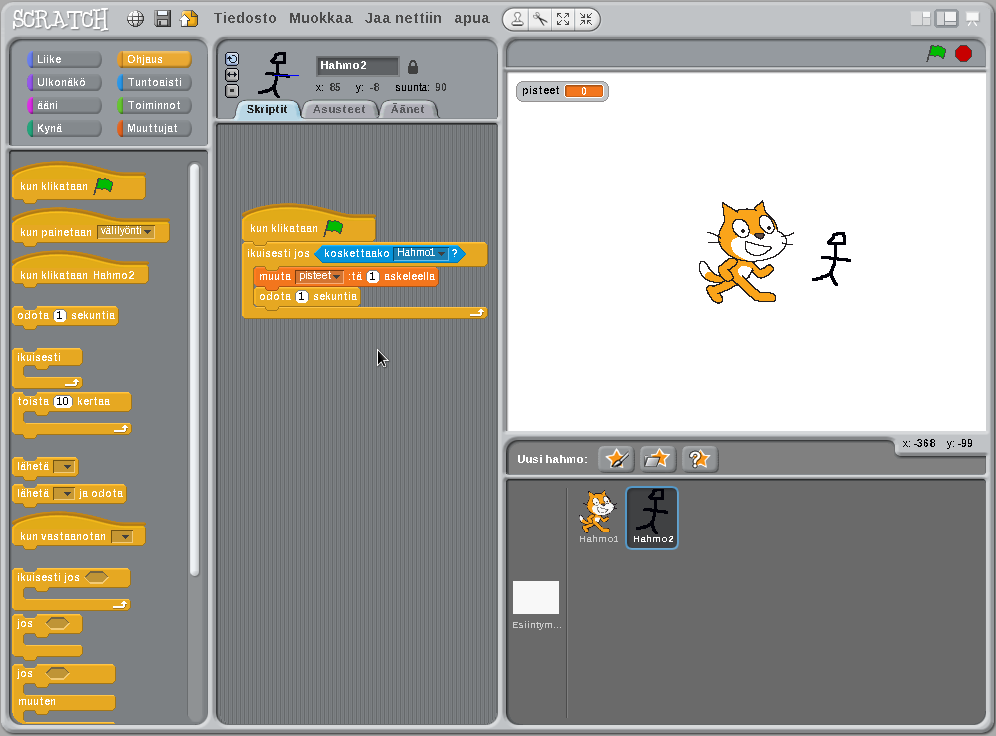Click the pisteet variable monitor on stage
This screenshot has height=736, width=996.
click(562, 91)
